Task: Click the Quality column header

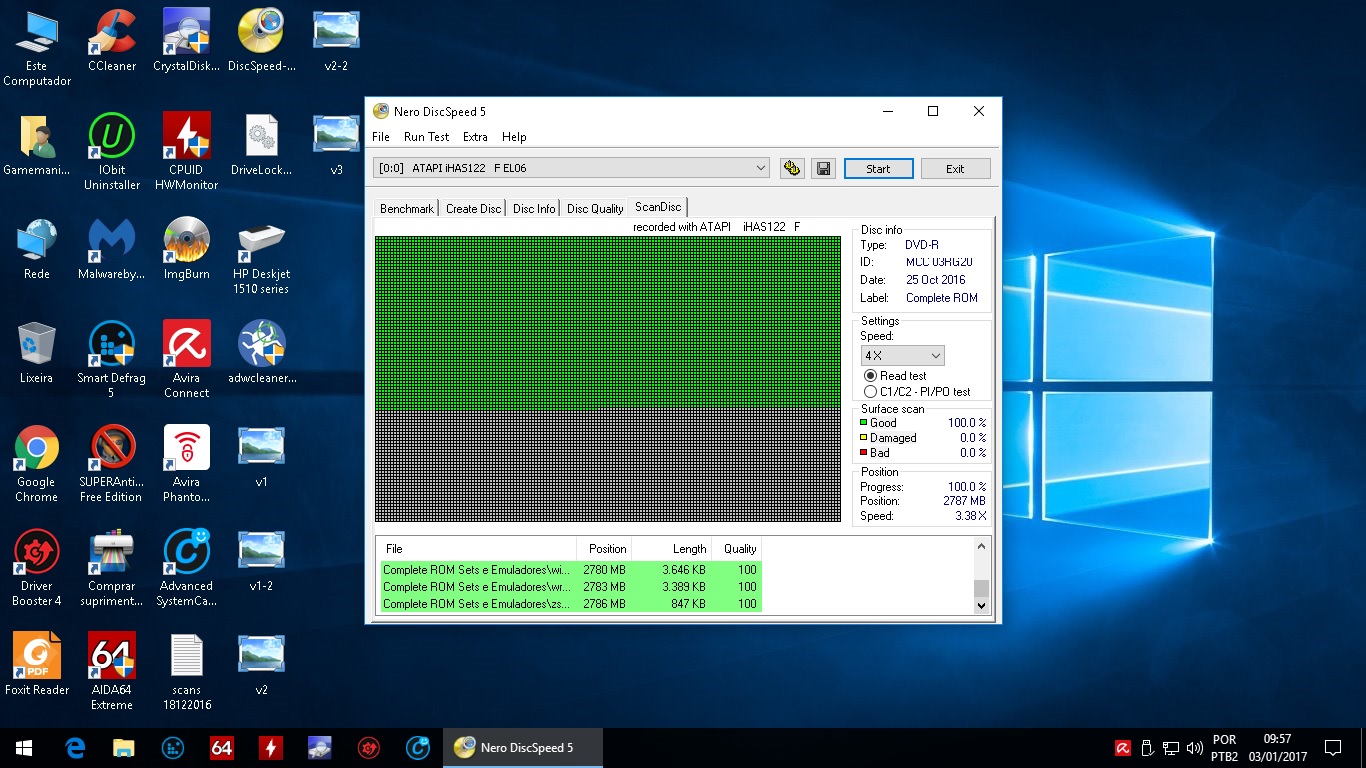Action: (x=740, y=549)
